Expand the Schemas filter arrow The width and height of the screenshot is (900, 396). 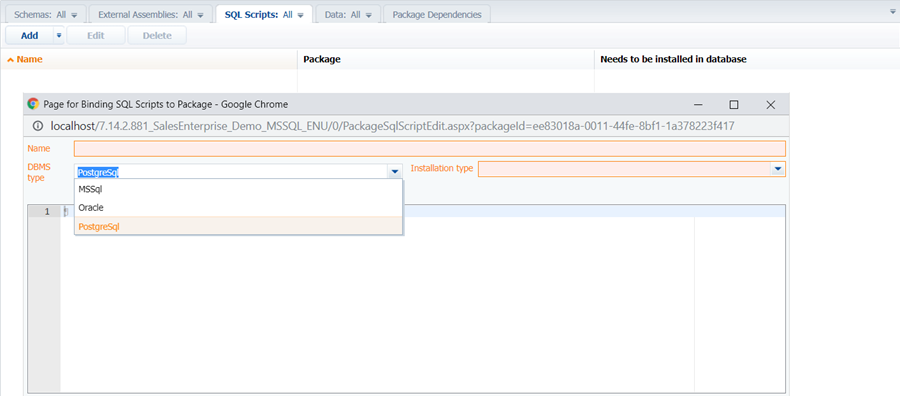tap(74, 15)
